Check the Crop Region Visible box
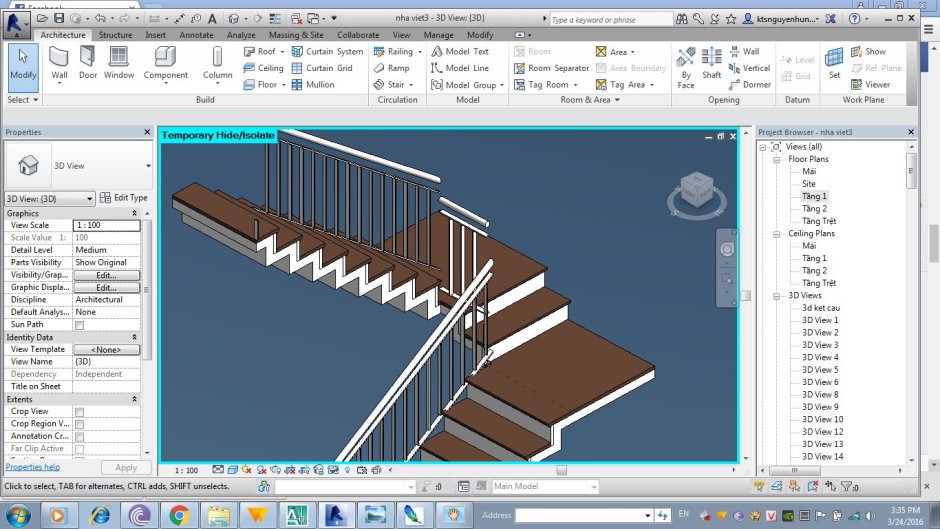 80,424
